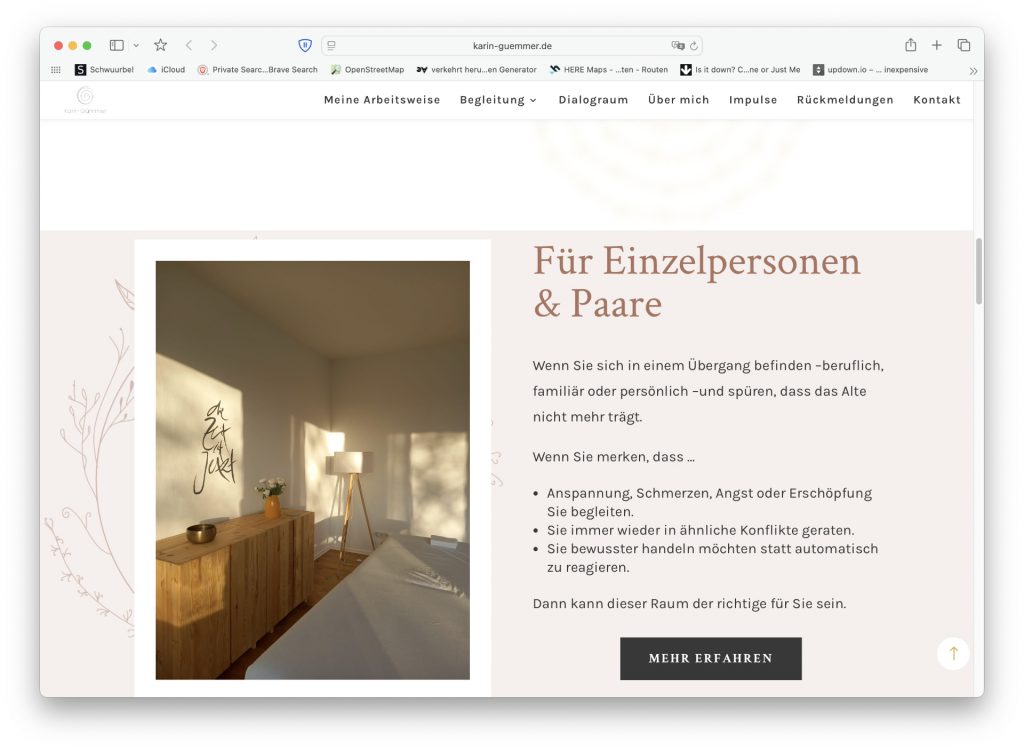The image size is (1024, 750).
Task: Open the Share icon
Action: pyautogui.click(x=910, y=44)
